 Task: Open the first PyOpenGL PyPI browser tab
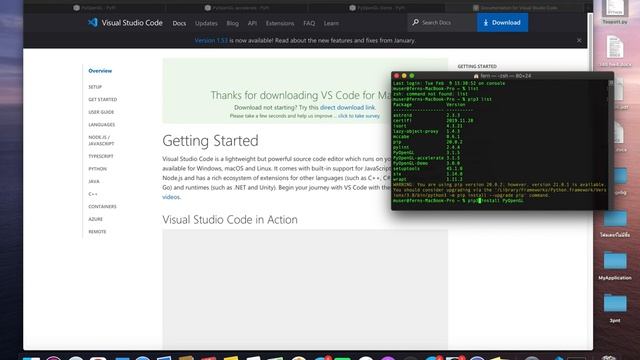pos(95,8)
